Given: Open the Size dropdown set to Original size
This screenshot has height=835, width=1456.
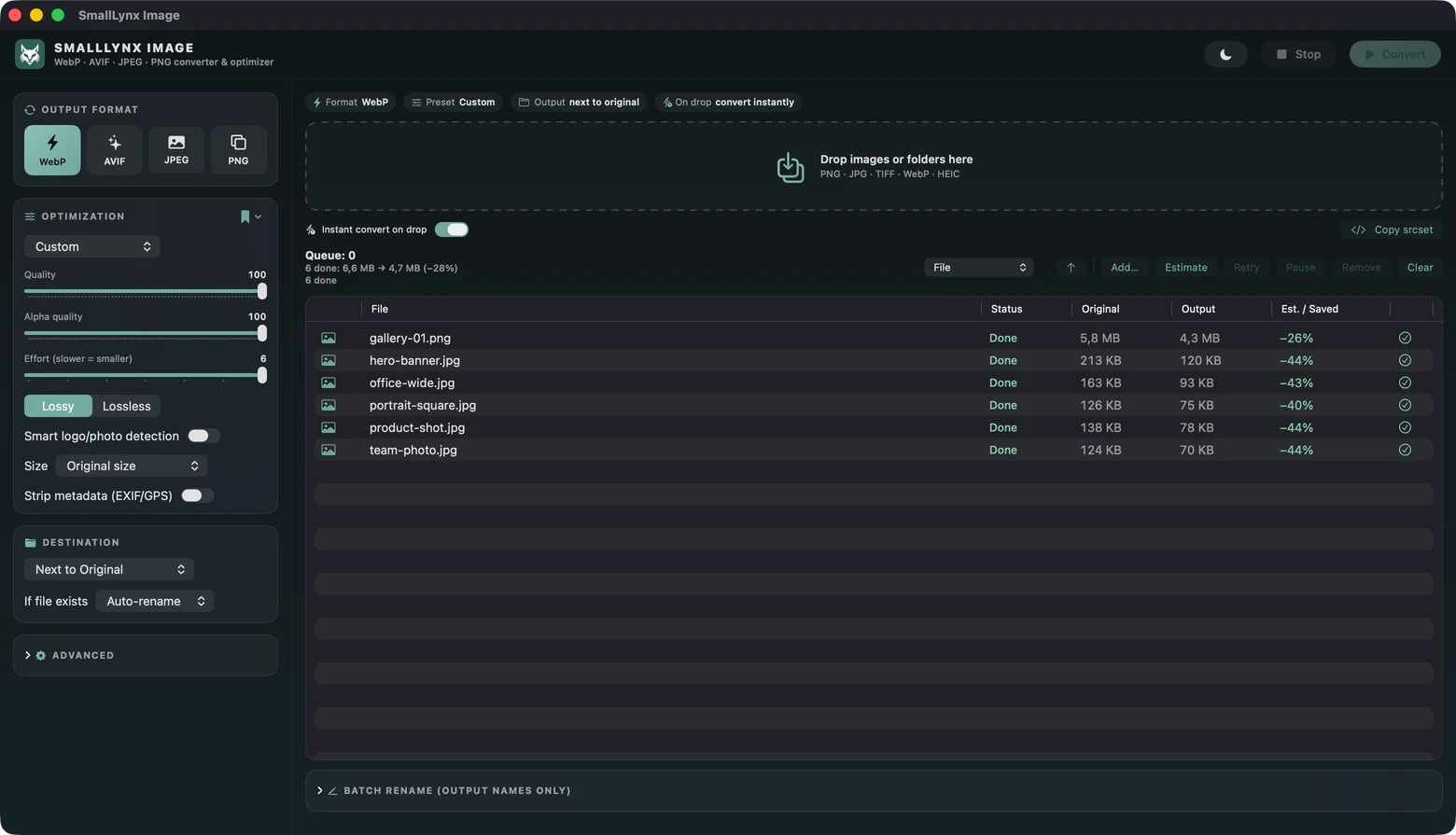Looking at the screenshot, I should tap(132, 466).
